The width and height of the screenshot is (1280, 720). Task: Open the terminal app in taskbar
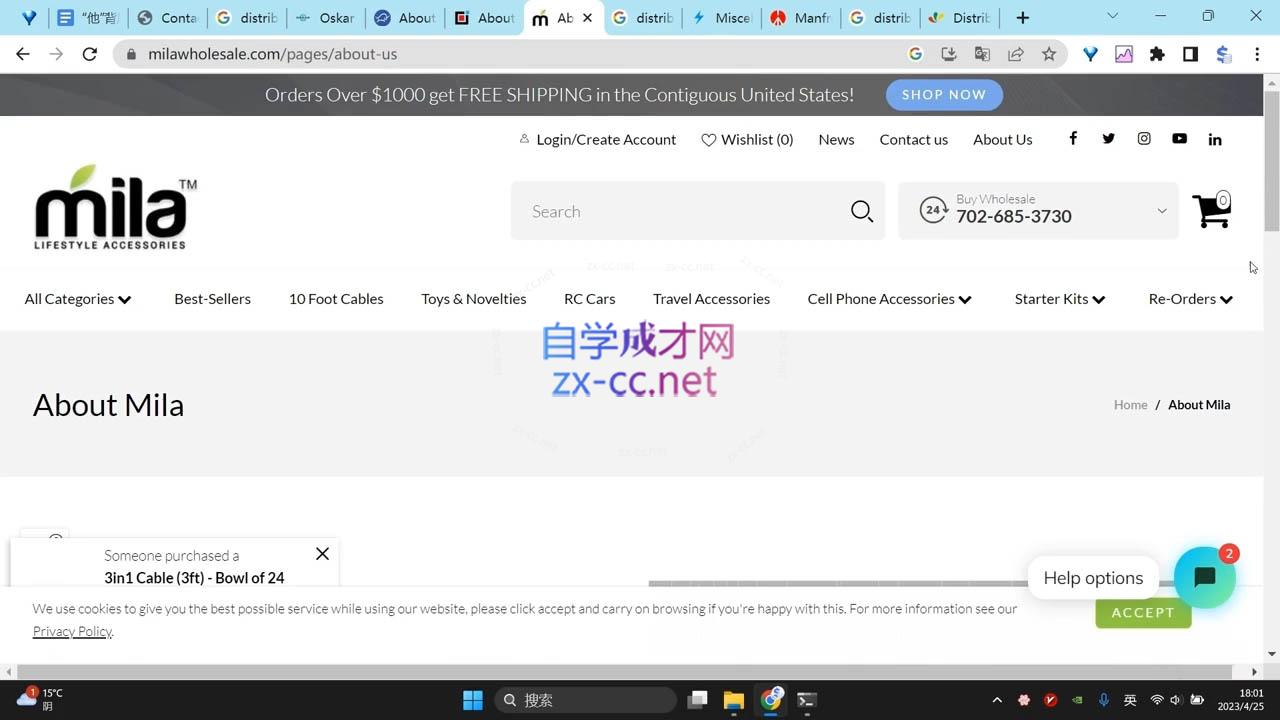807,700
